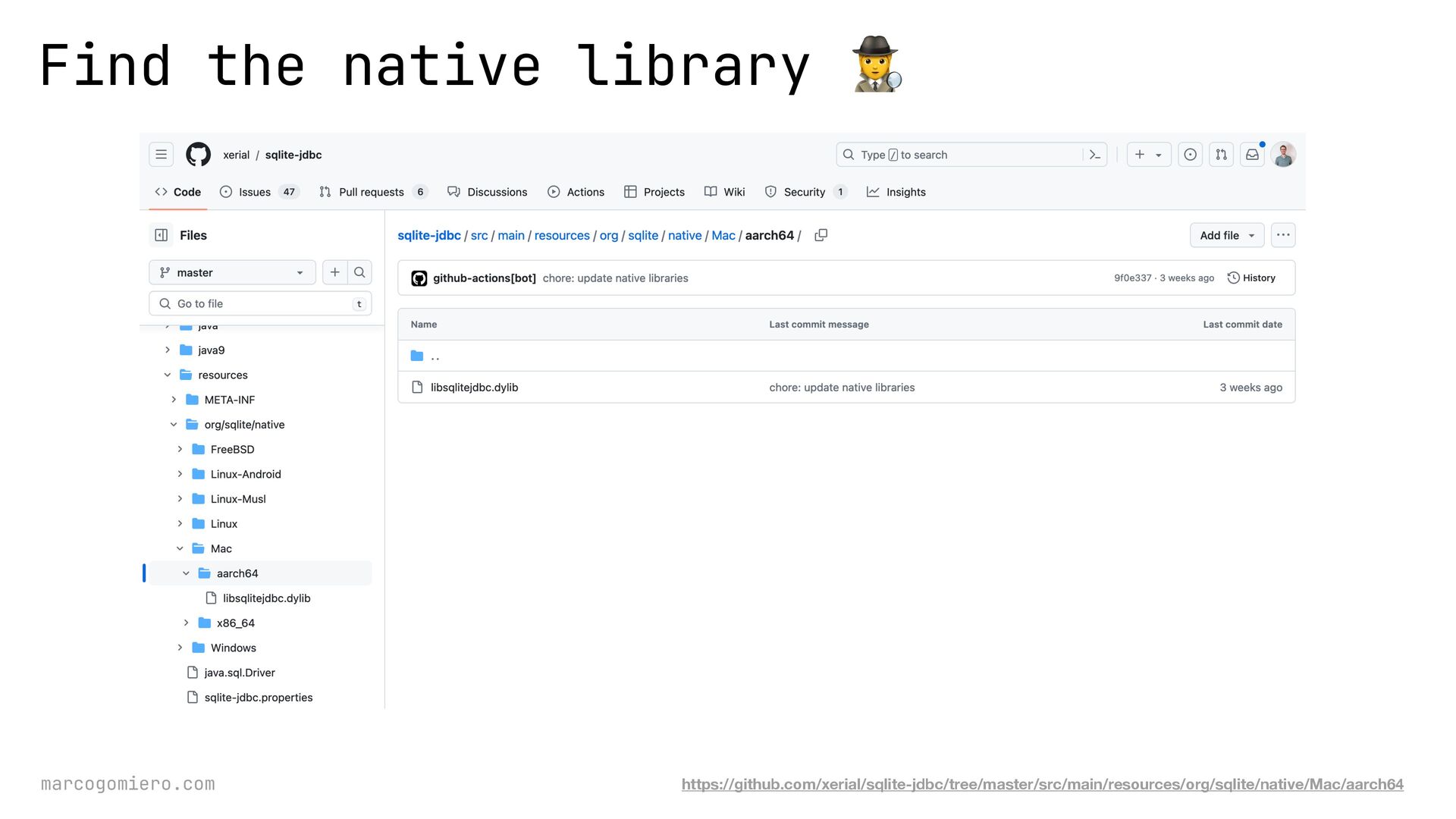This screenshot has width=1456, height=819.
Task: Search files with the tree magnifier icon
Action: [x=359, y=272]
